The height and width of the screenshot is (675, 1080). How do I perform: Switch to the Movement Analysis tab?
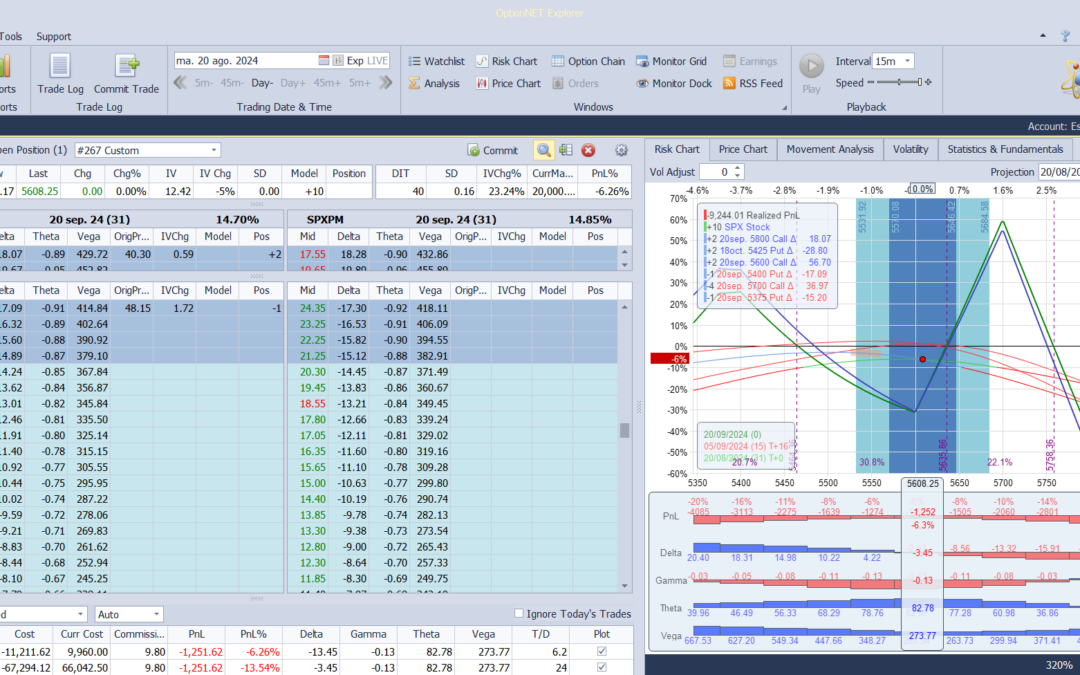tap(829, 149)
